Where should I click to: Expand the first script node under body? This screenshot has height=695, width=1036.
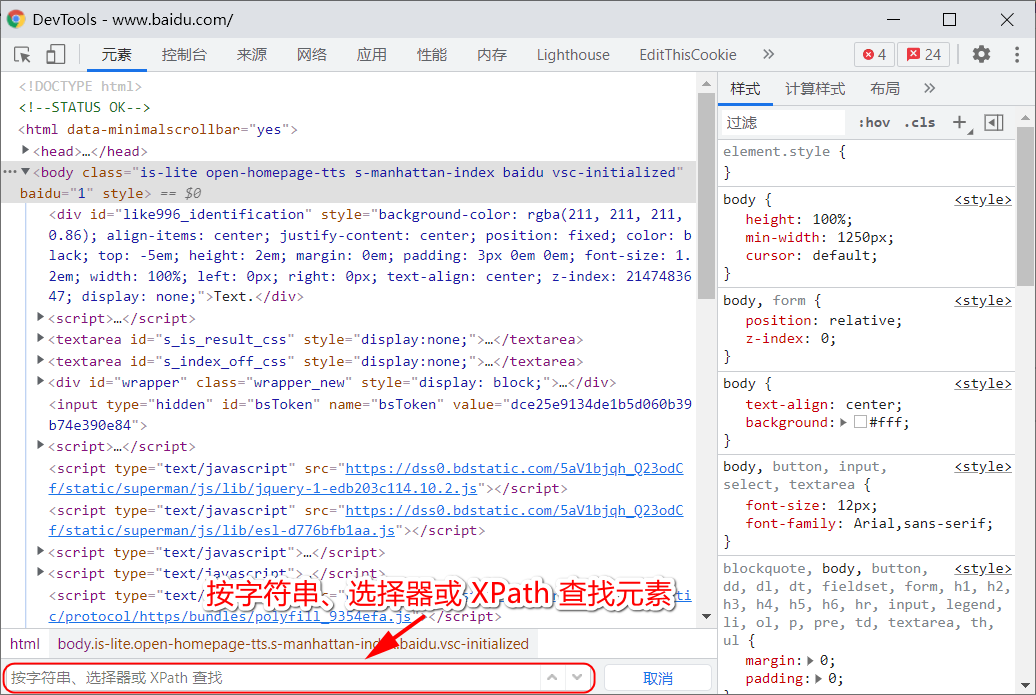[x=40, y=317]
